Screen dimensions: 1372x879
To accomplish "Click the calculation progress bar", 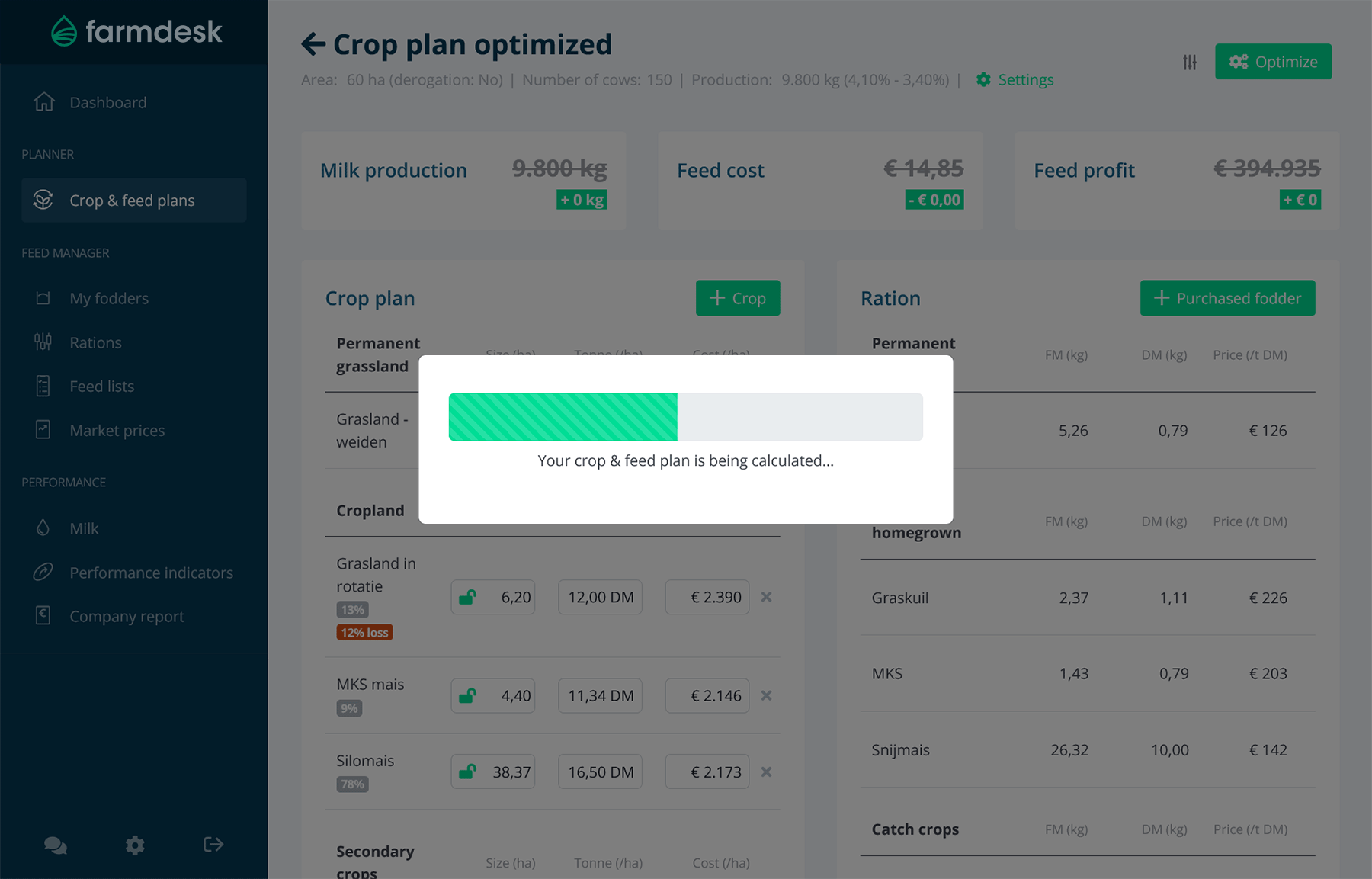I will pos(685,417).
